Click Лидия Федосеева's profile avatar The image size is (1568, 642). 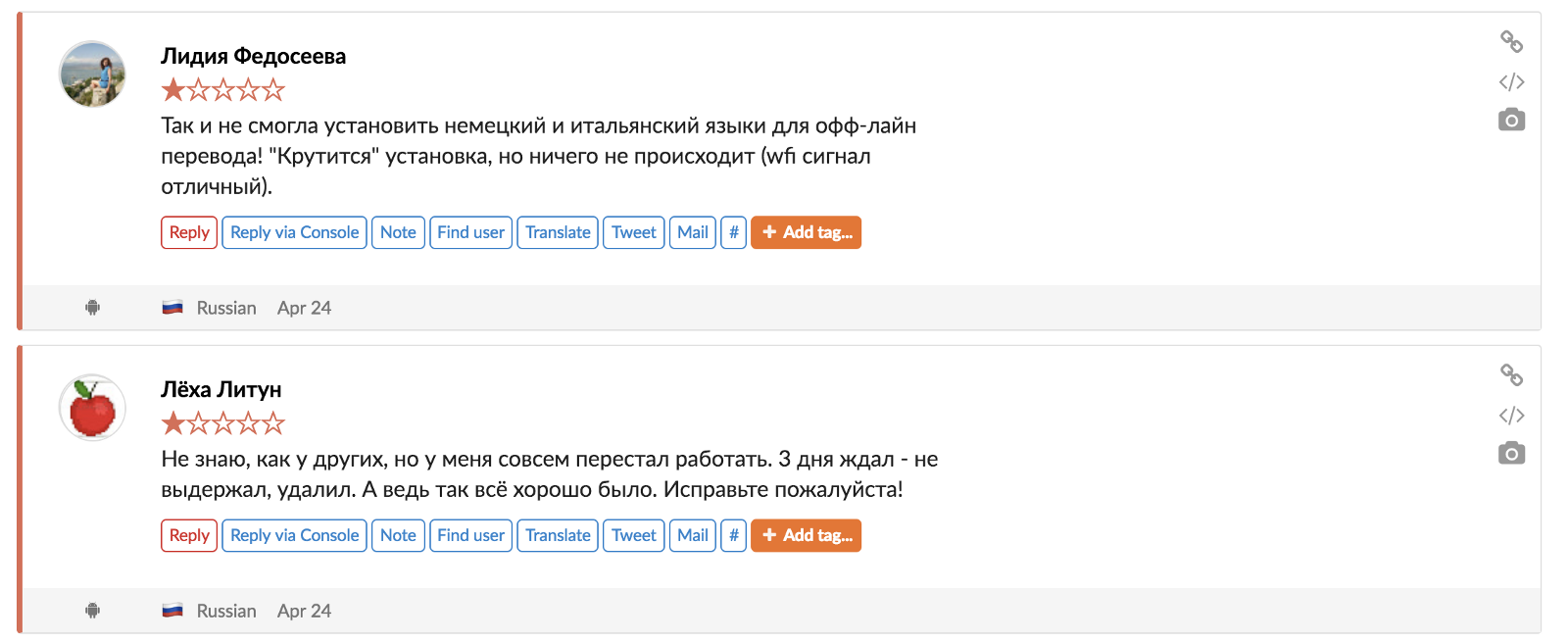coord(93,74)
